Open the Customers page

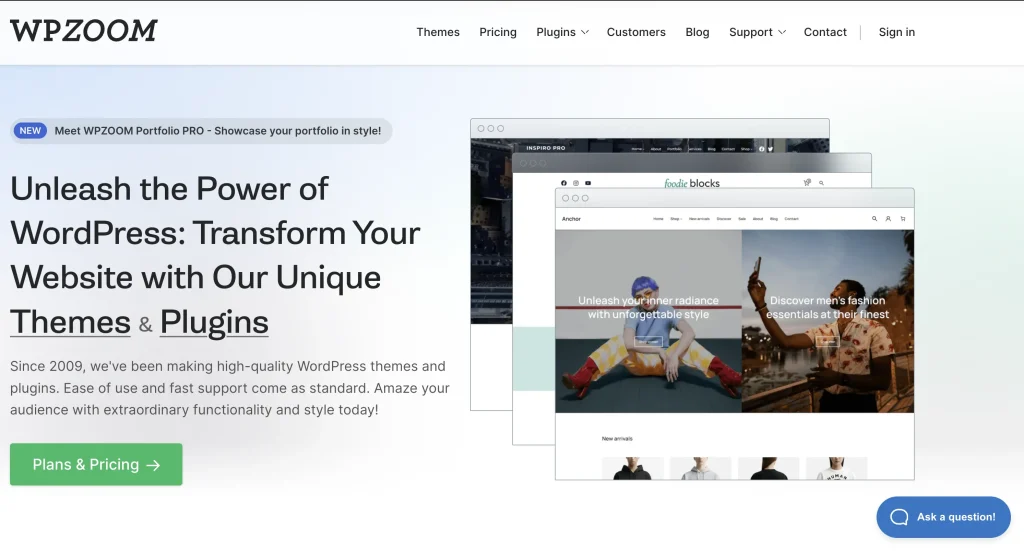(636, 32)
